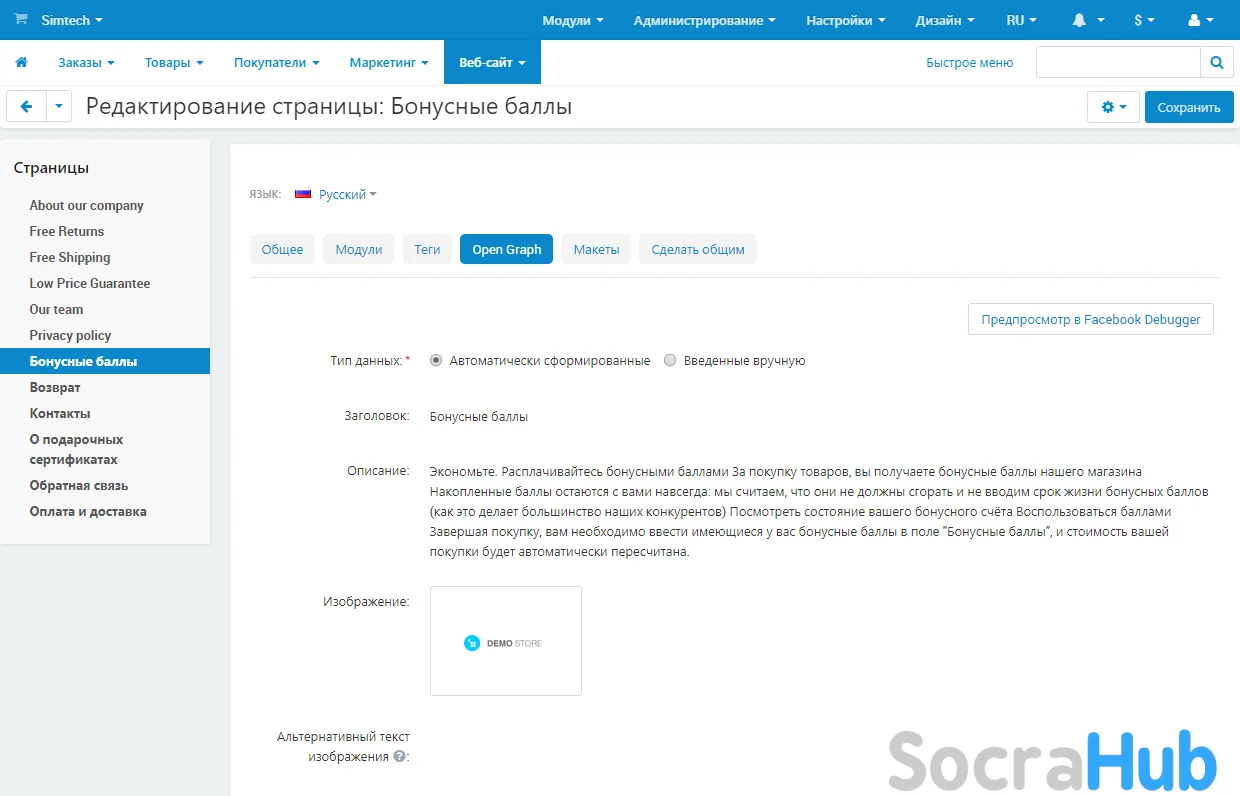Screen dimensions: 1240x796
Task: Open the RU language selector
Action: click(x=1021, y=20)
